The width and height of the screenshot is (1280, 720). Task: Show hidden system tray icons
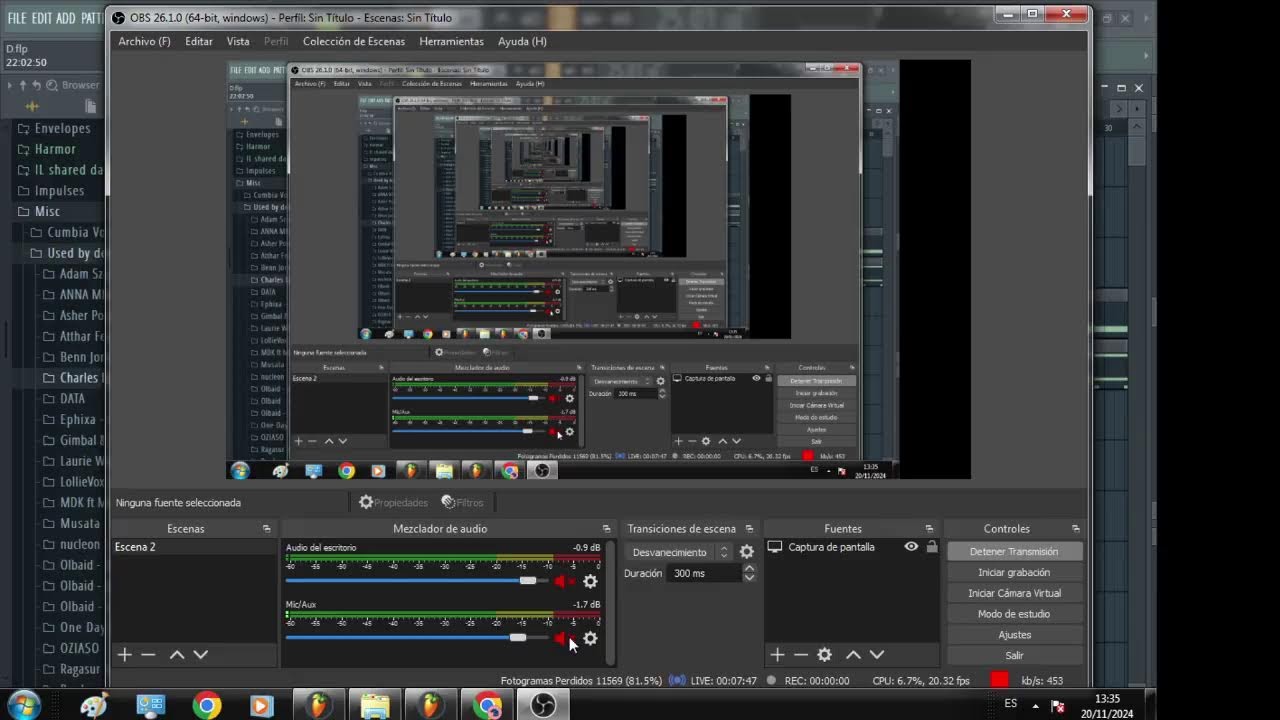pyautogui.click(x=1035, y=705)
